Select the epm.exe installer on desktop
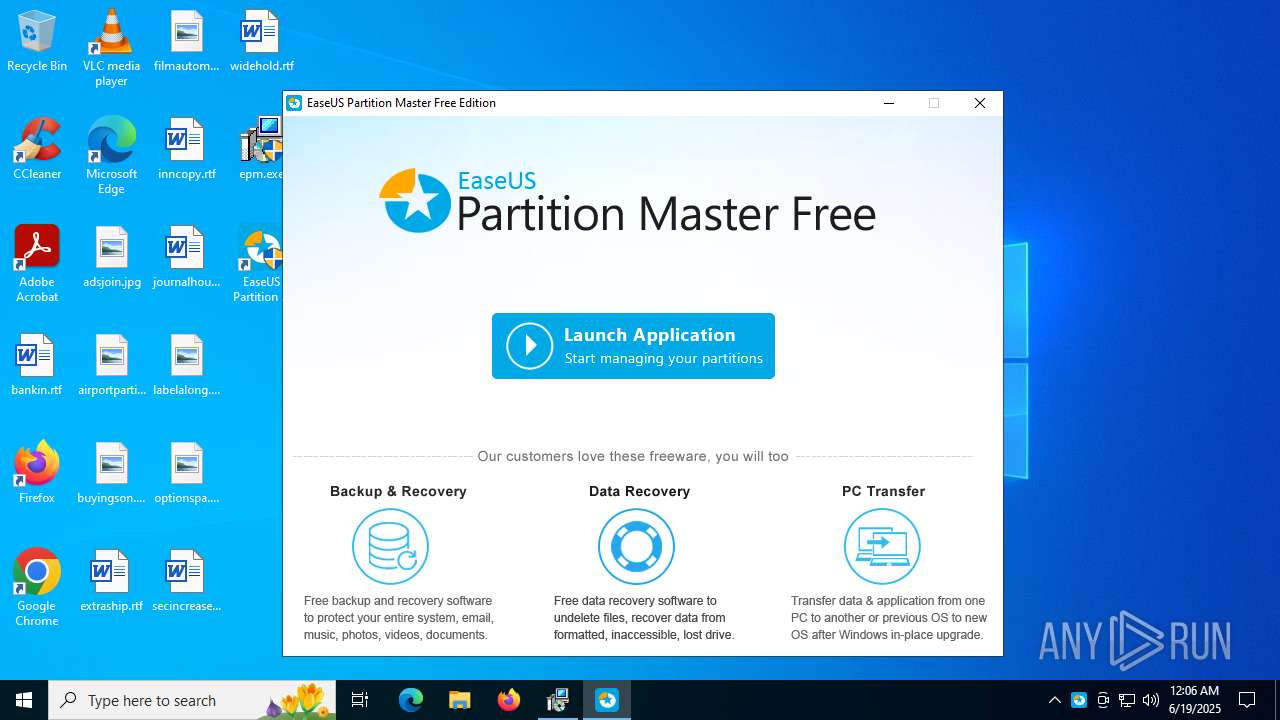The image size is (1280, 720). coord(261,150)
